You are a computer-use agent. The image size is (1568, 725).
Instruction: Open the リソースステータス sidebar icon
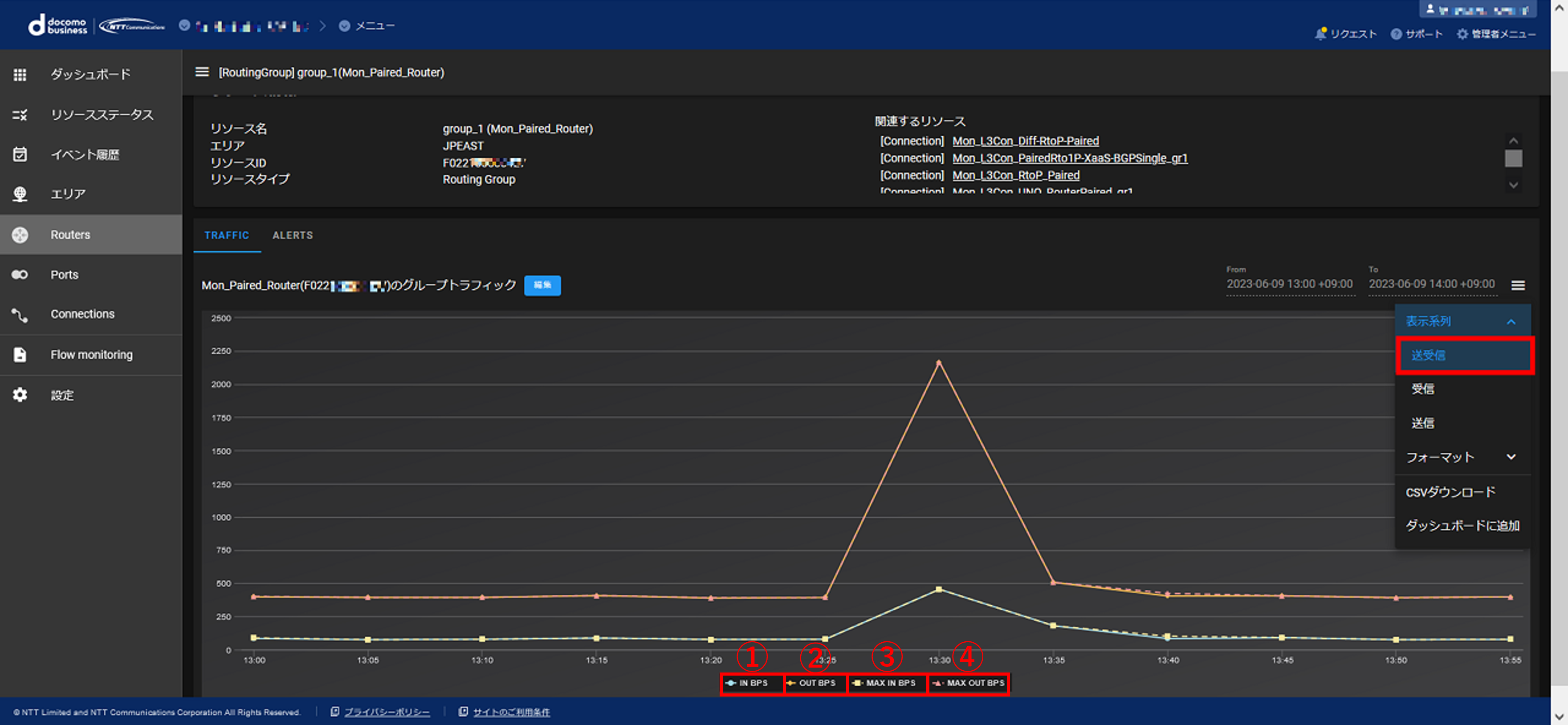coord(20,114)
